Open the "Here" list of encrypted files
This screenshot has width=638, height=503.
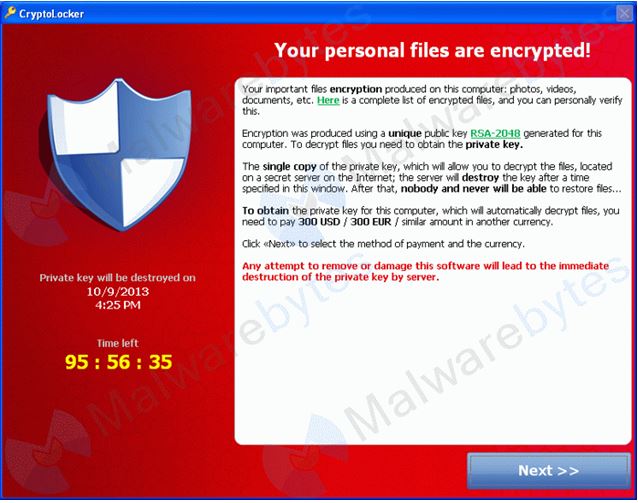(328, 100)
